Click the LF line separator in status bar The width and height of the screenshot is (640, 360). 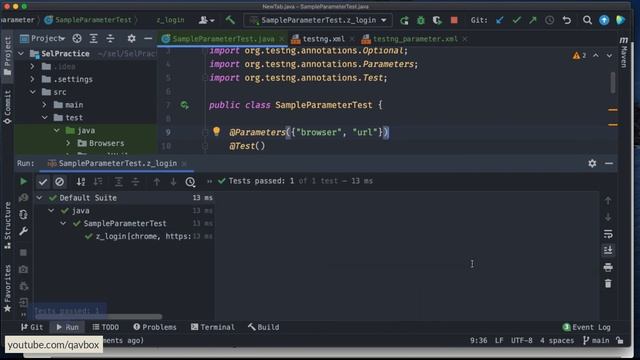(499, 340)
